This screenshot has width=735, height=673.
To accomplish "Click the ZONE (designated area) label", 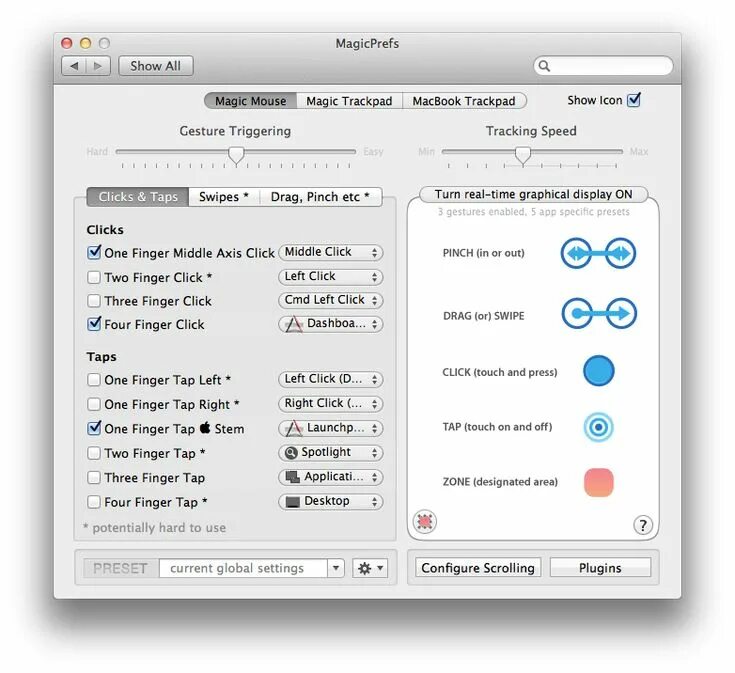I will [x=500, y=482].
